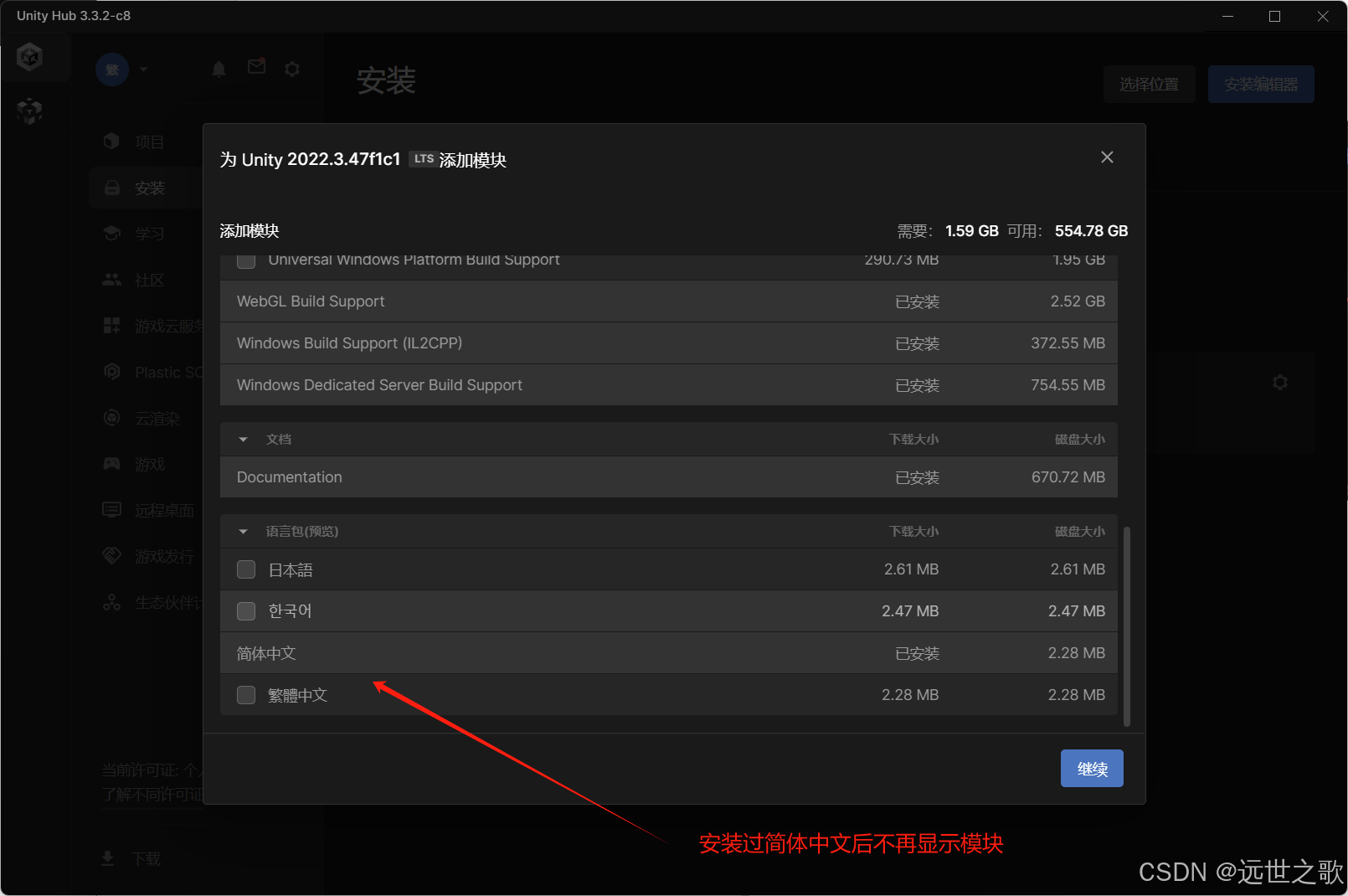The width and height of the screenshot is (1348, 896).
Task: Select the Documentation row
Action: click(669, 477)
